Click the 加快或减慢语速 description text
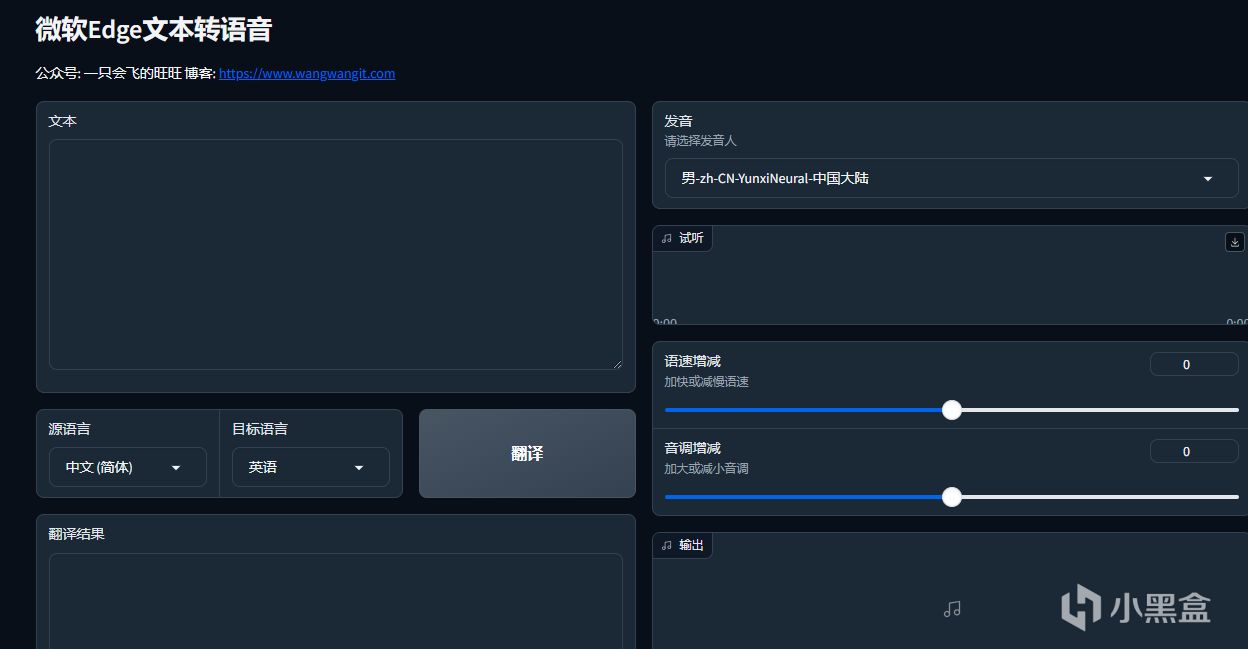The image size is (1248, 649). (x=706, y=382)
